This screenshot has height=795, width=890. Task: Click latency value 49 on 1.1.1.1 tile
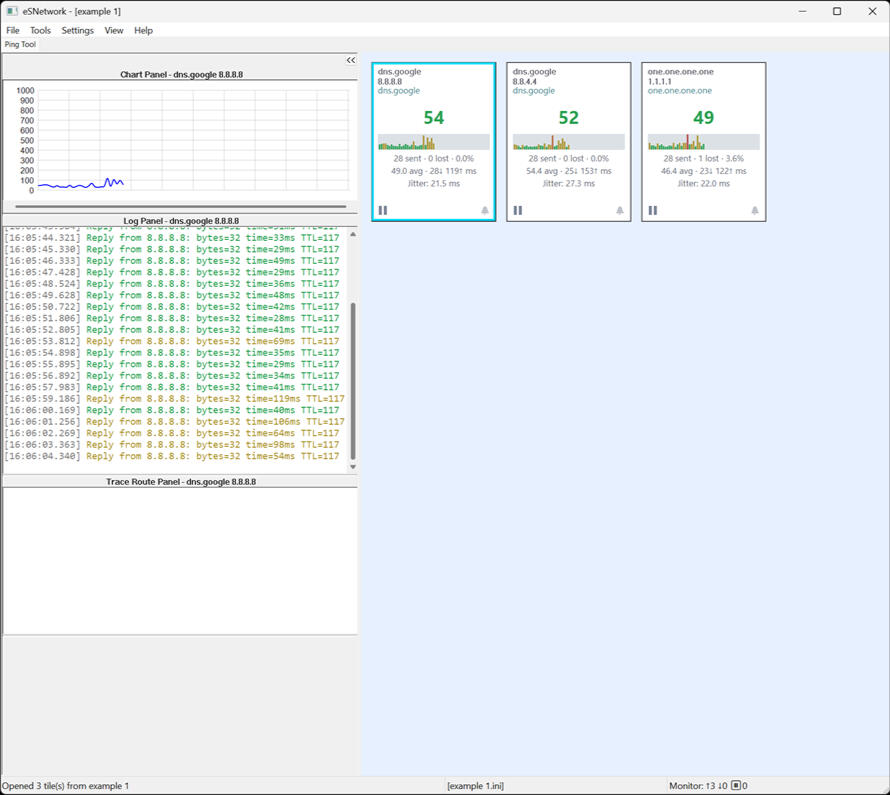coord(703,117)
